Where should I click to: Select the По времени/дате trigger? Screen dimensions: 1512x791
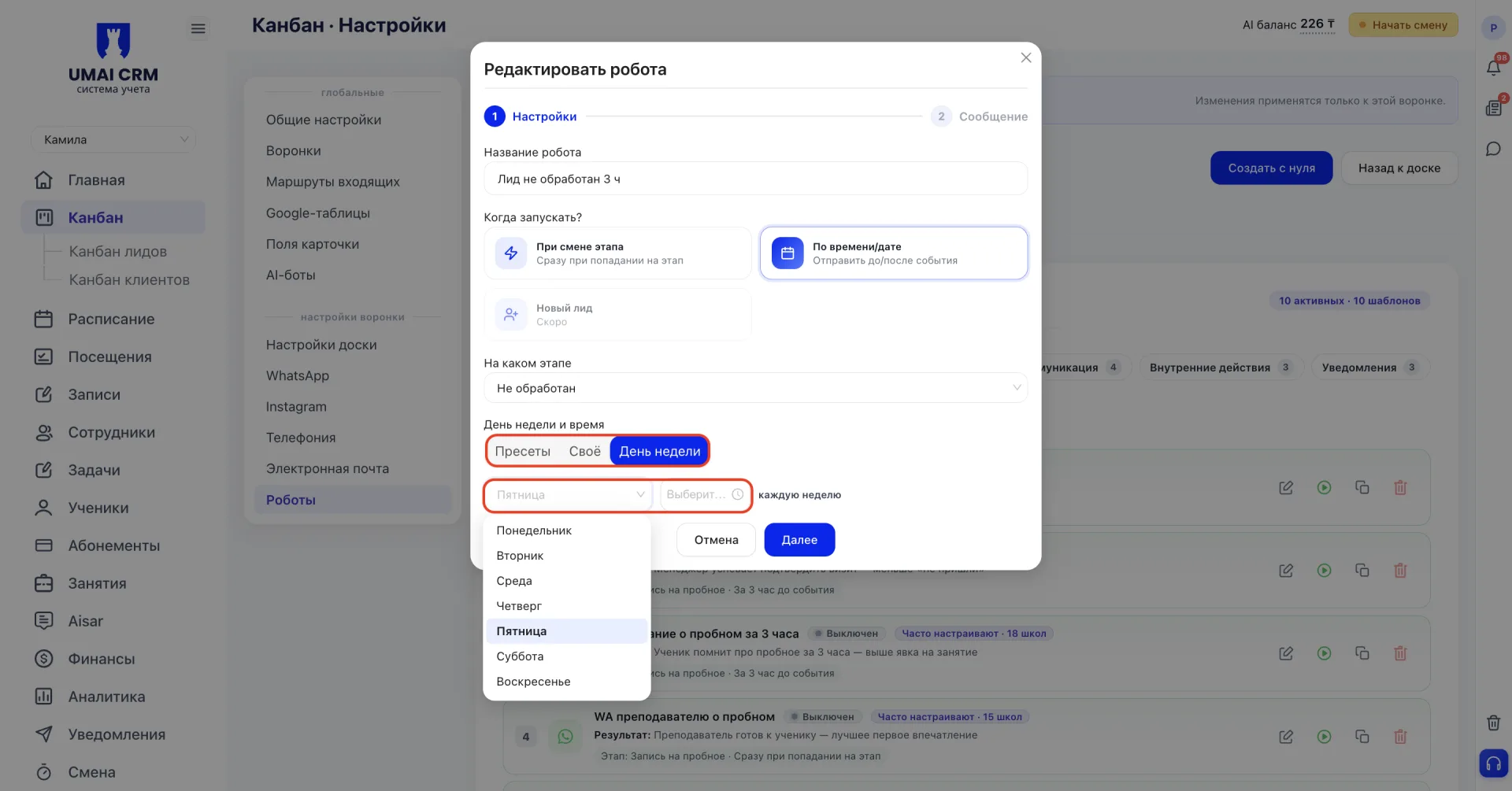894,253
